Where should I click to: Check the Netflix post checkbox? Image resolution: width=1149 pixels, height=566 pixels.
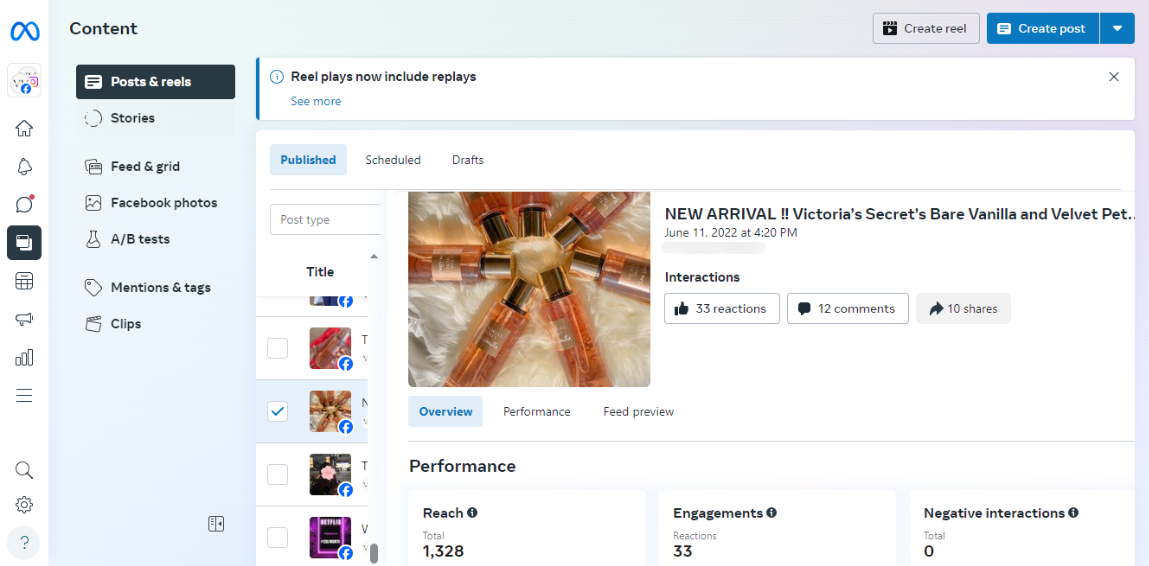277,537
